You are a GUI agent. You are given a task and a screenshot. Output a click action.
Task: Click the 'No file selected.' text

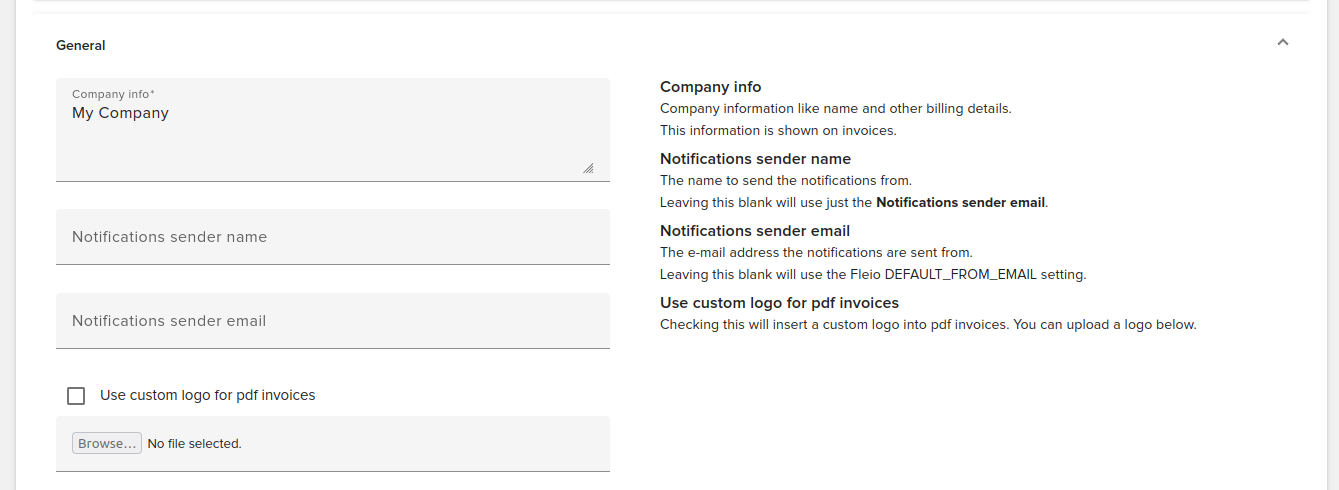(x=194, y=444)
